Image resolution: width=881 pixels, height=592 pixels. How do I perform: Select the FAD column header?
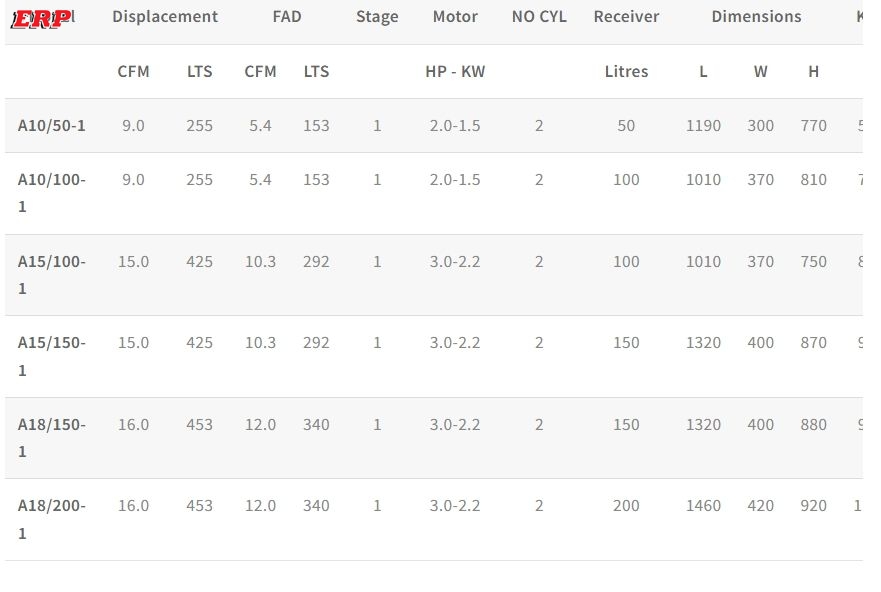point(287,17)
